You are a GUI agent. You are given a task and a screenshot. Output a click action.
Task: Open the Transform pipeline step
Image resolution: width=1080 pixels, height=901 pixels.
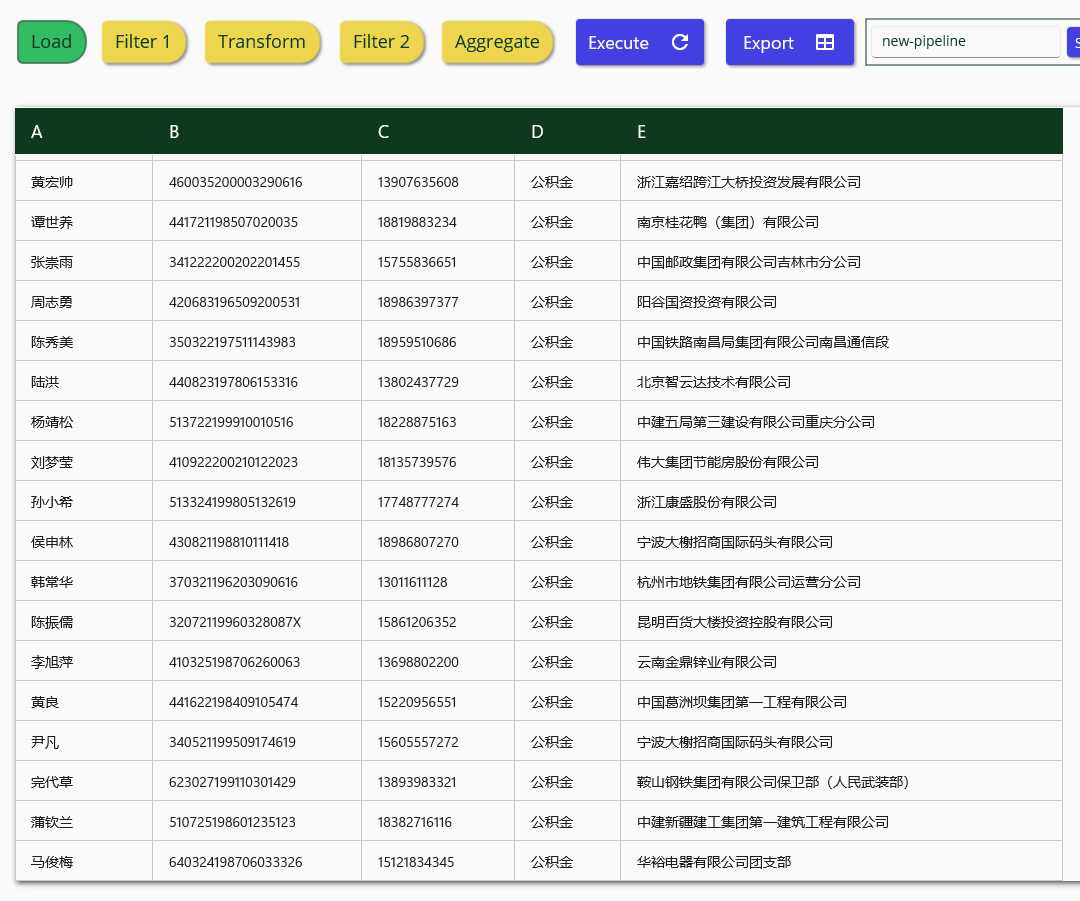(262, 42)
